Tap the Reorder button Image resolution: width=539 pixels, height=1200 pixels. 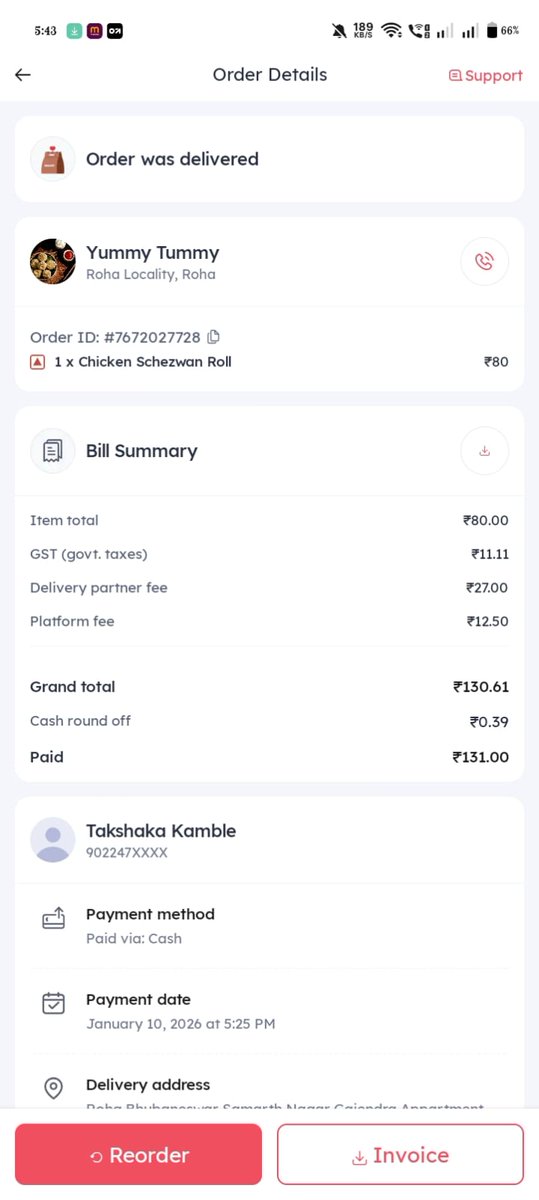pyautogui.click(x=138, y=1154)
